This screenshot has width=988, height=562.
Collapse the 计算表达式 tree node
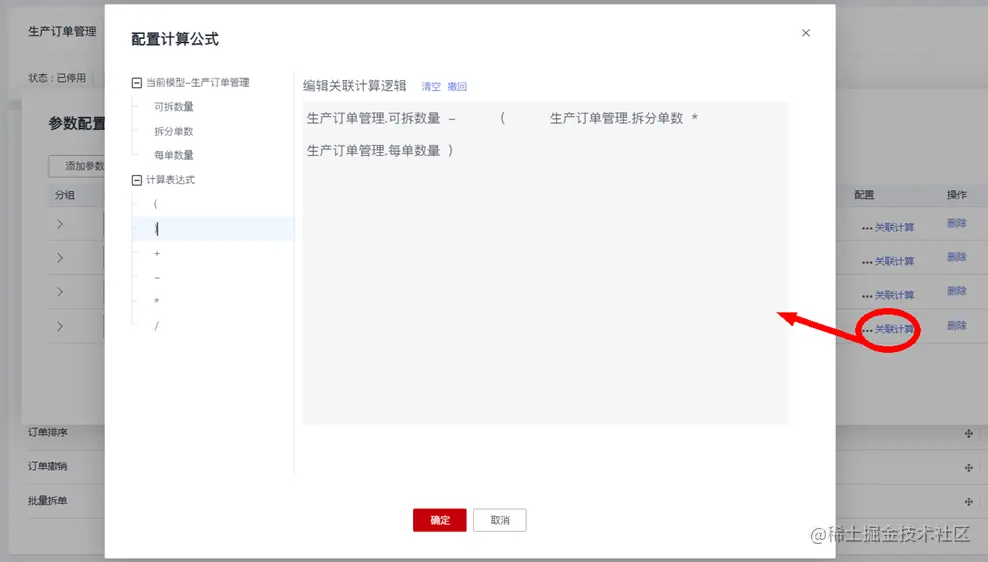[x=136, y=180]
